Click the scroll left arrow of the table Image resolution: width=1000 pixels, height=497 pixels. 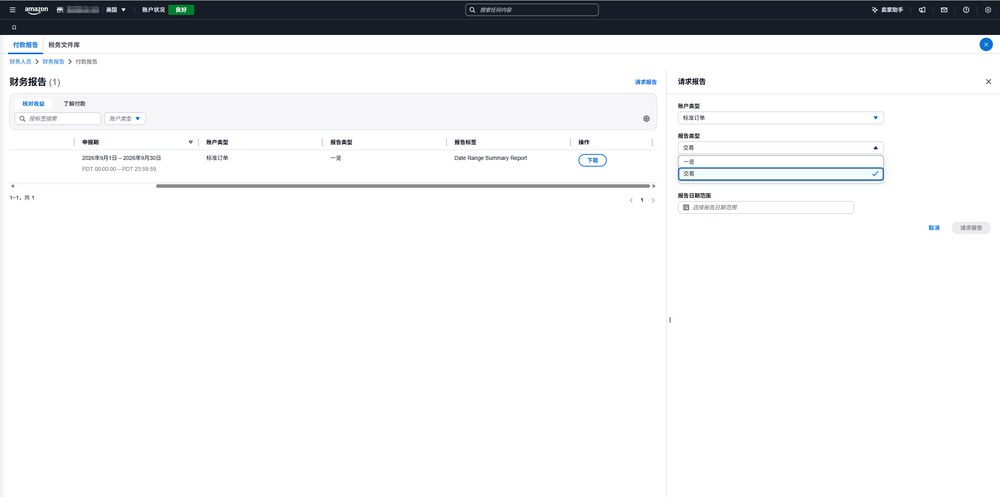pos(12,186)
